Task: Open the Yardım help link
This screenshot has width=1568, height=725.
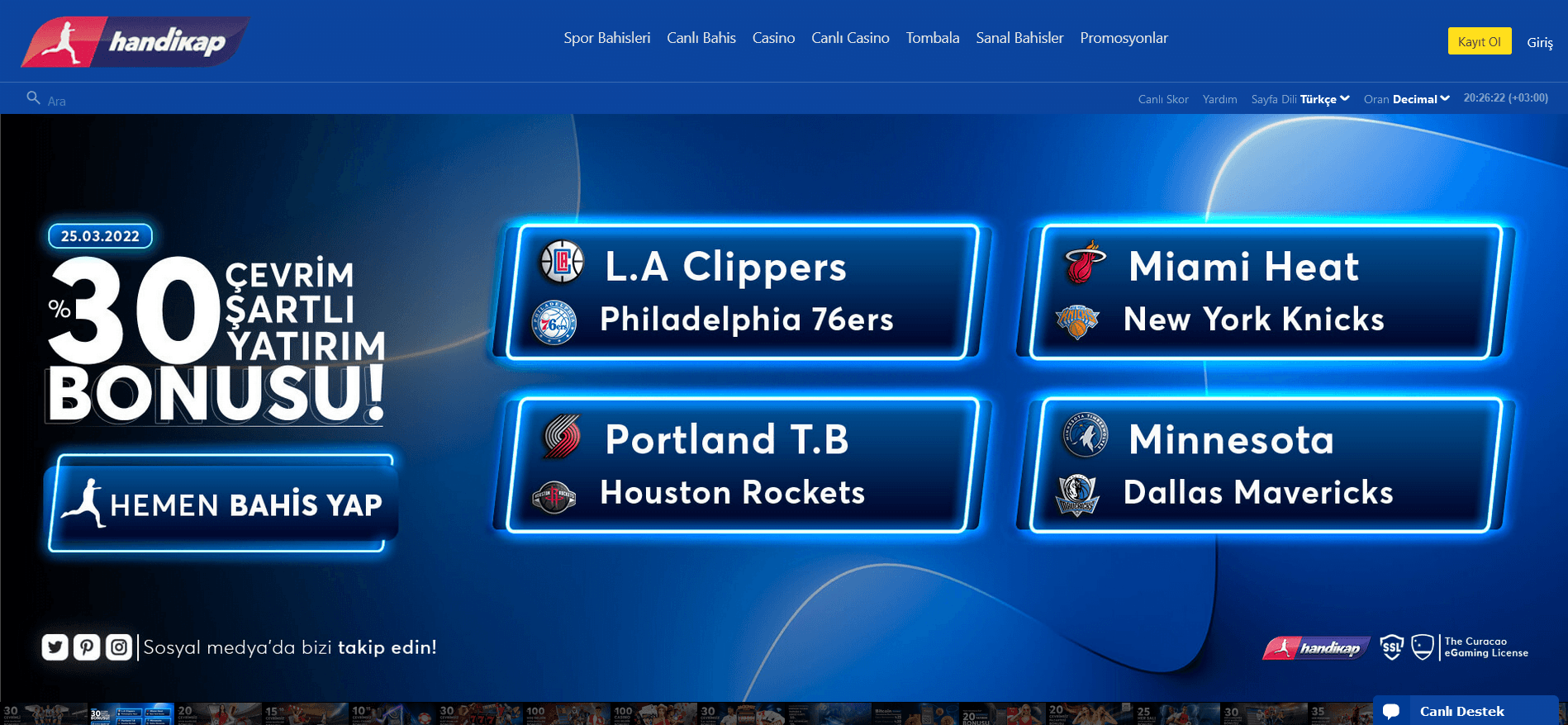Action: pyautogui.click(x=1219, y=99)
